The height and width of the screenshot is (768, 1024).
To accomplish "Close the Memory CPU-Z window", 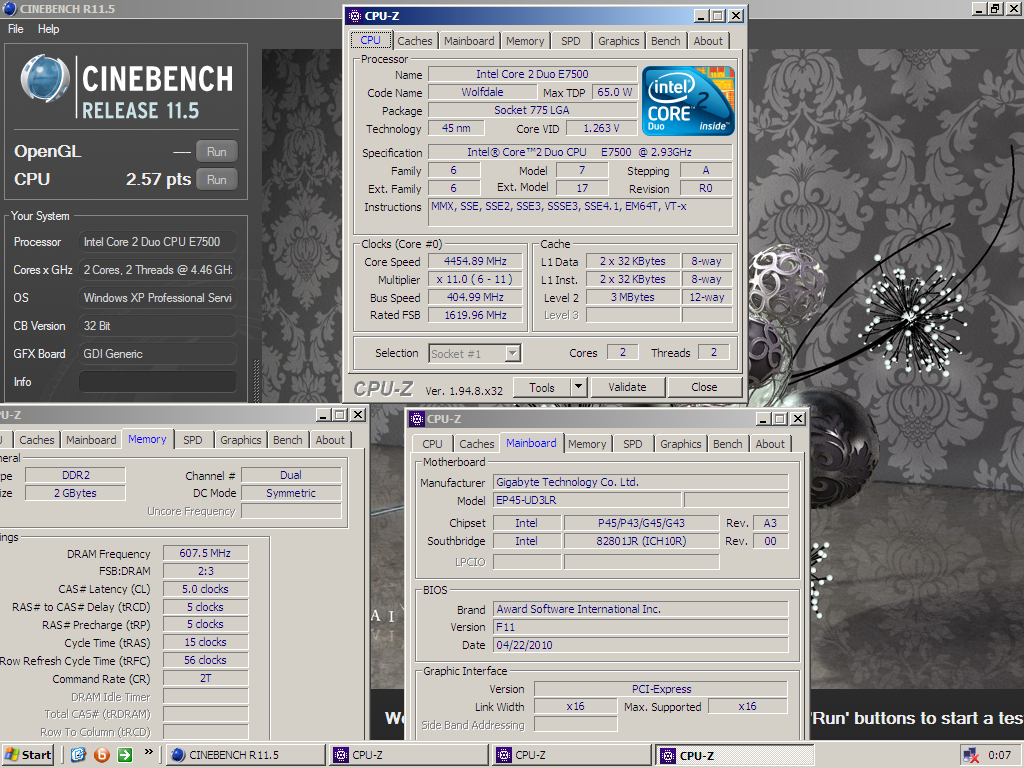I will (x=358, y=415).
